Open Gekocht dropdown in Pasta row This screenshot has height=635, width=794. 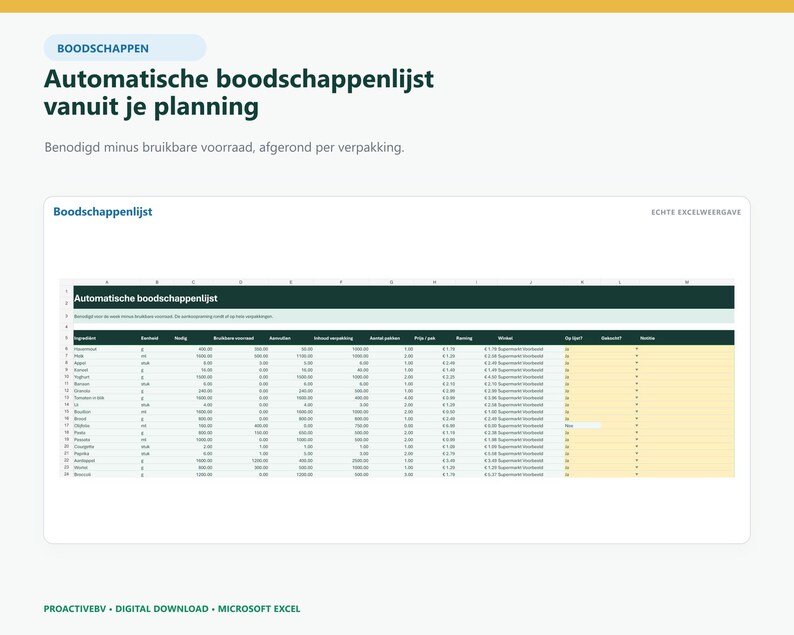pyautogui.click(x=637, y=433)
